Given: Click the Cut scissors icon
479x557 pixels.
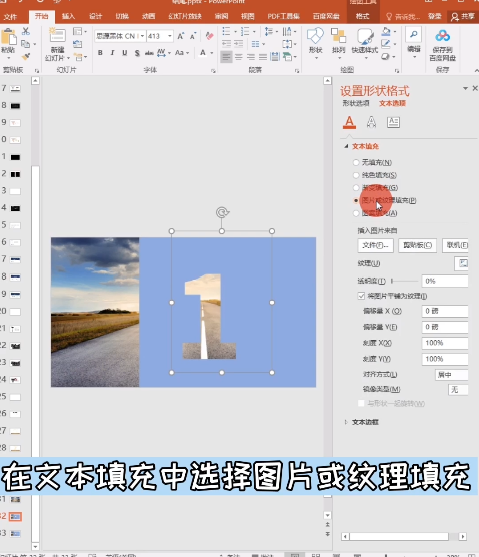Looking at the screenshot, I should tap(26, 31).
